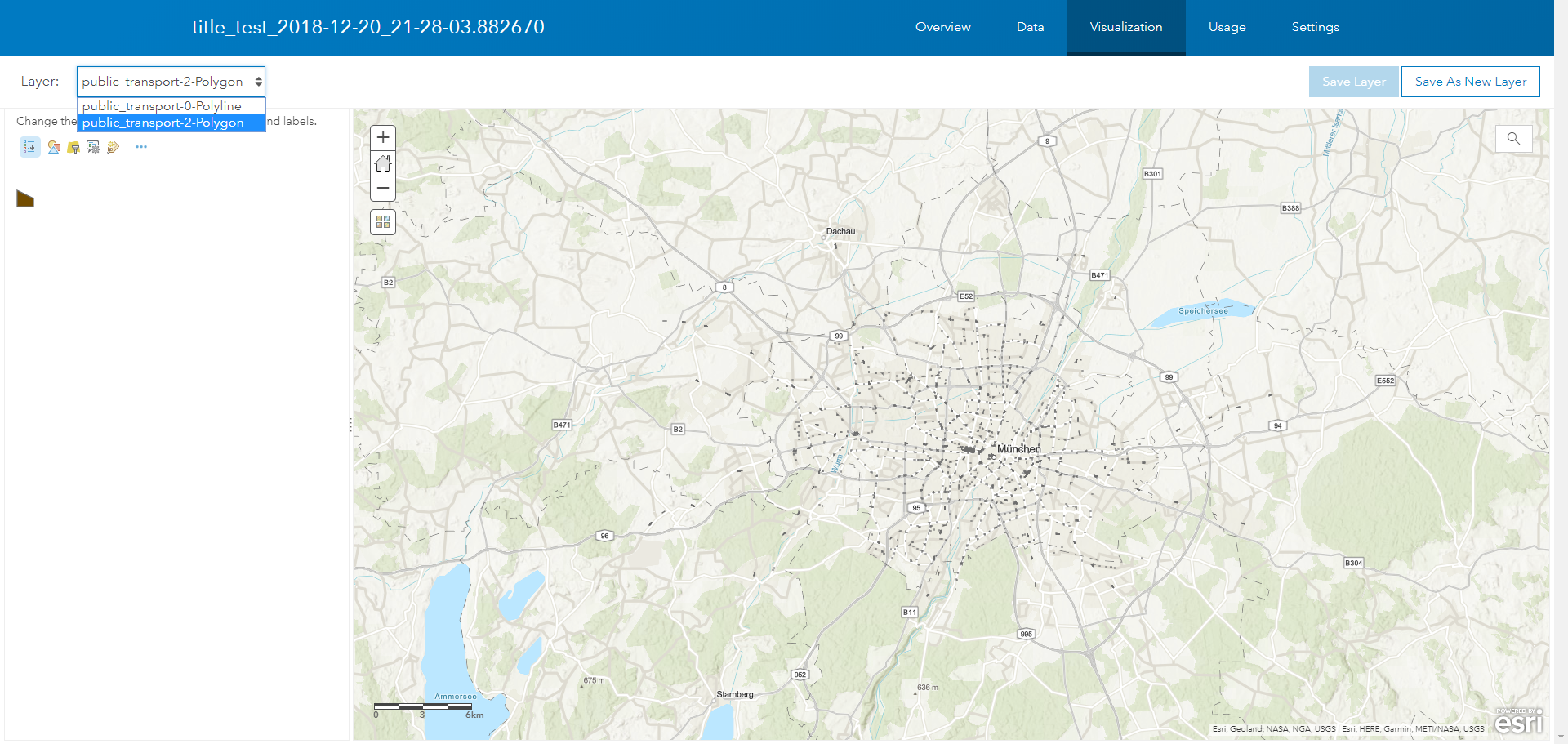Switch to the Usage tab

point(1227,27)
